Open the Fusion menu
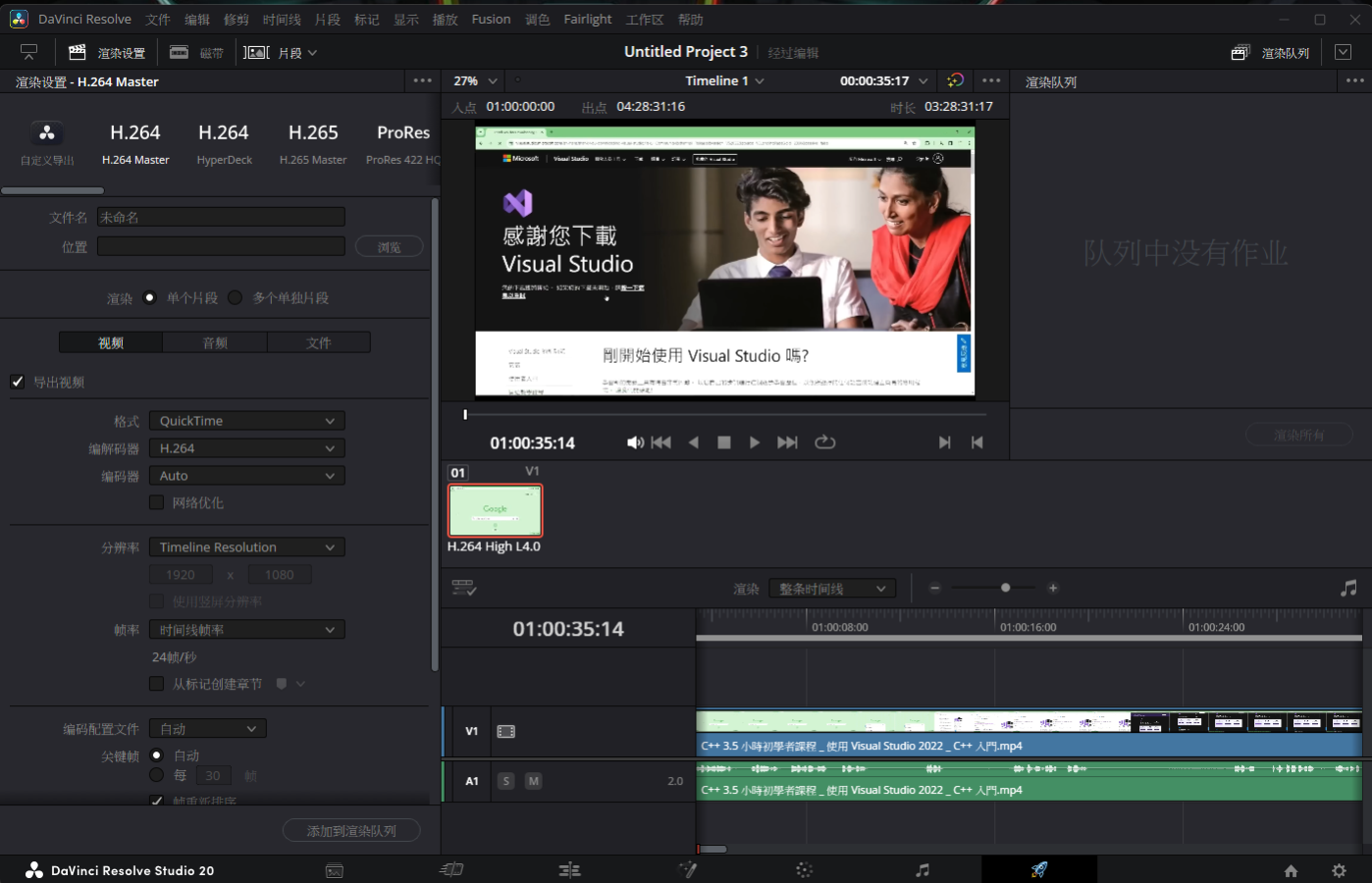The image size is (1372, 883). point(491,19)
